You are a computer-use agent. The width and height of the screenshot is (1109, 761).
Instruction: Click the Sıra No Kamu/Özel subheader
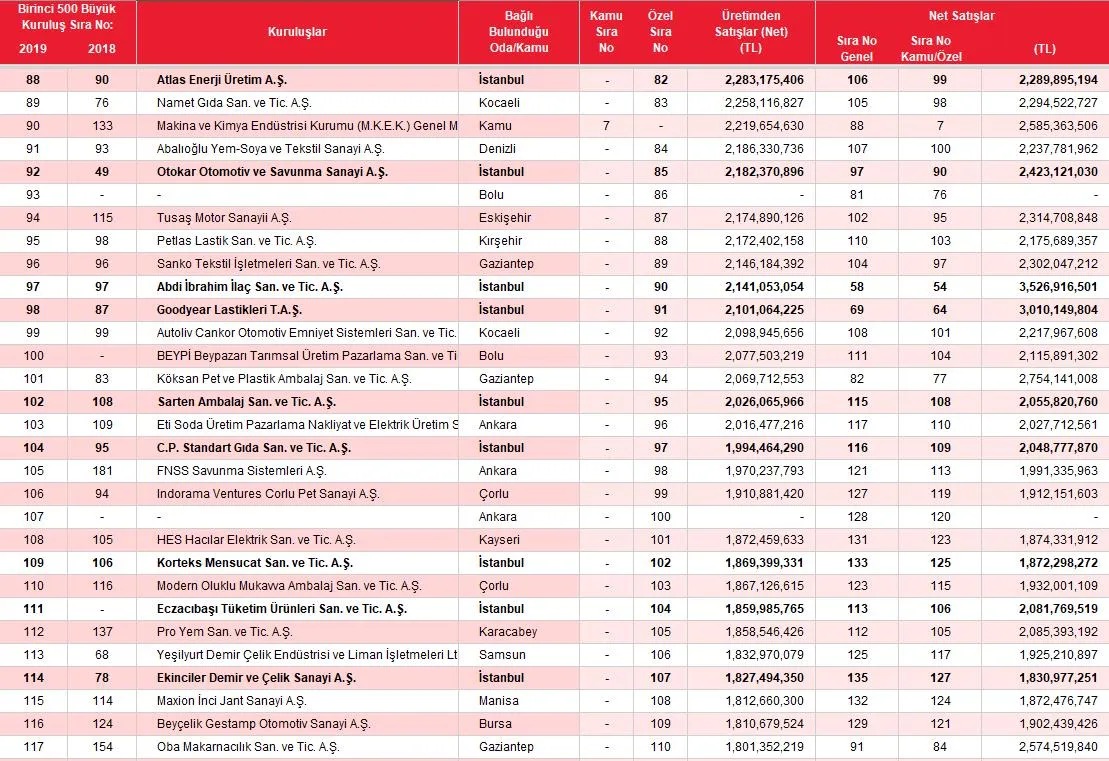click(931, 48)
